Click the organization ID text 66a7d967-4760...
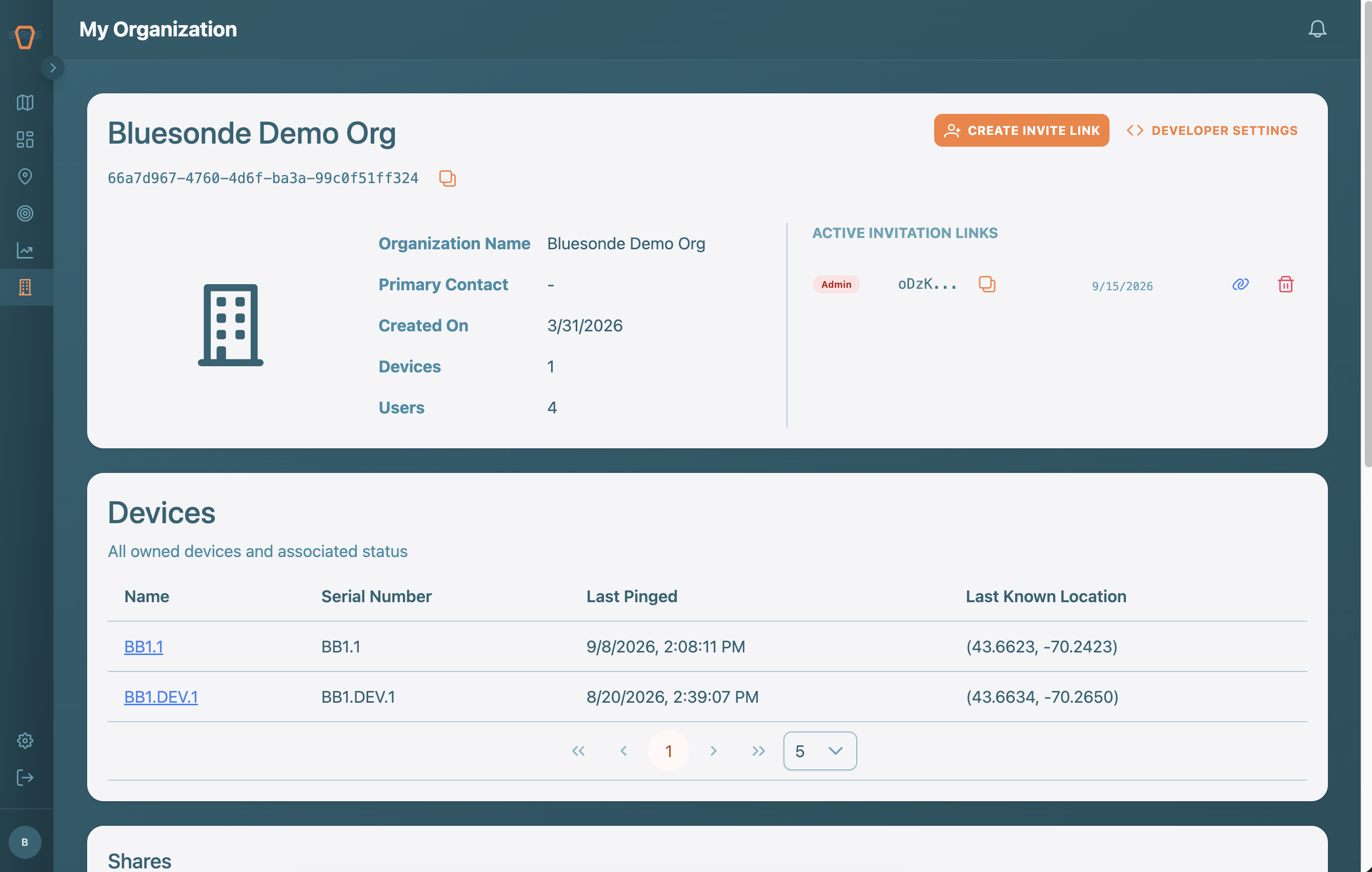The height and width of the screenshot is (872, 1372). click(263, 179)
